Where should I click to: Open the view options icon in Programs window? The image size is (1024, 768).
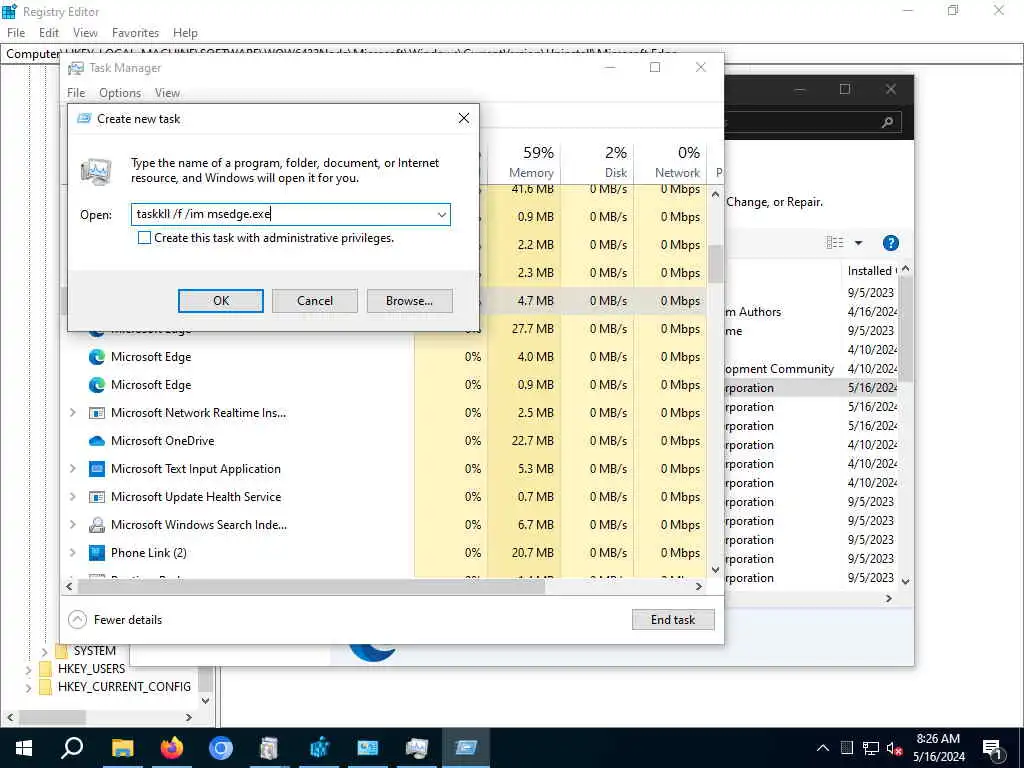point(835,243)
